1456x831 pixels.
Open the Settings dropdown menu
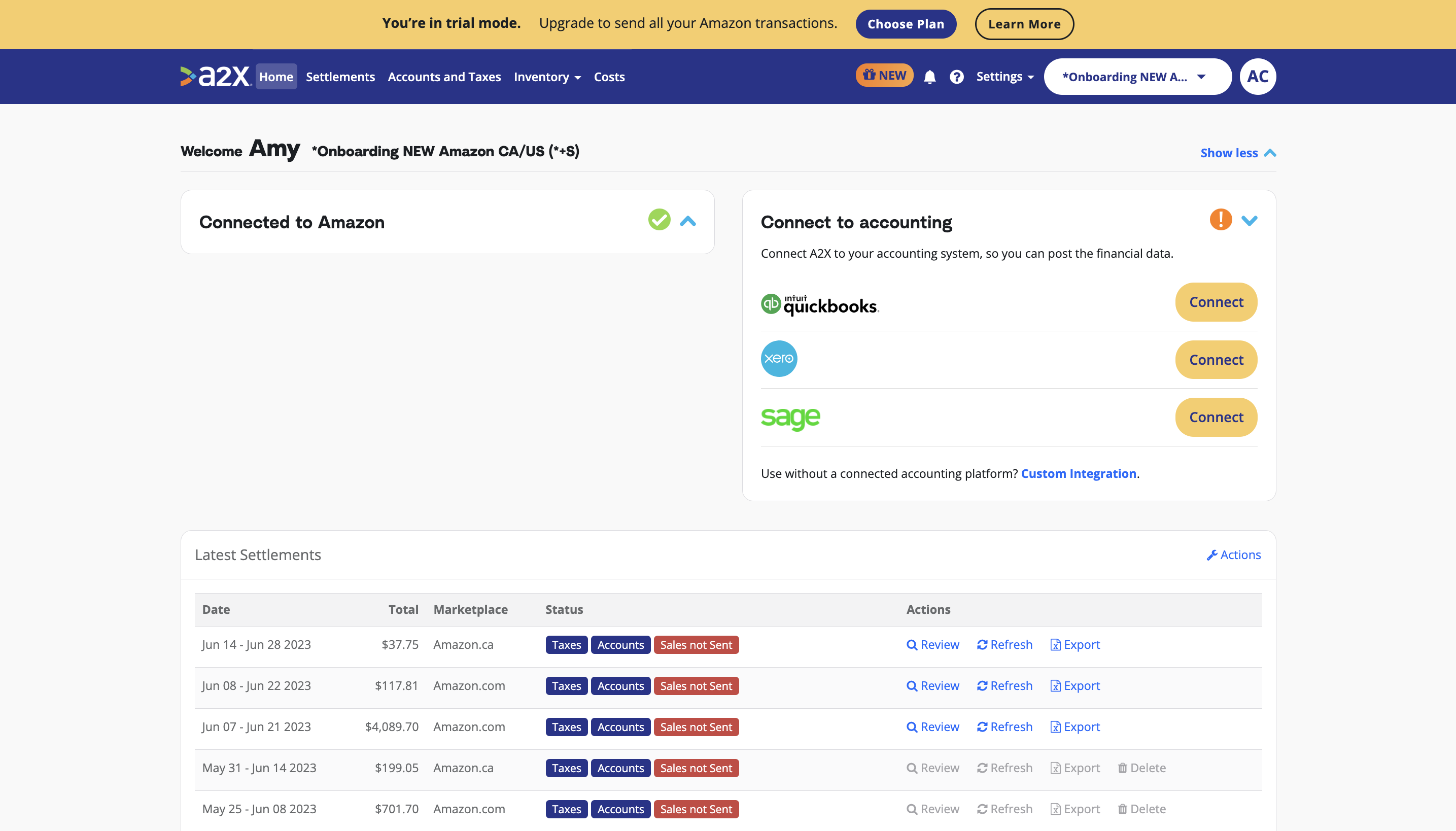coord(1004,77)
